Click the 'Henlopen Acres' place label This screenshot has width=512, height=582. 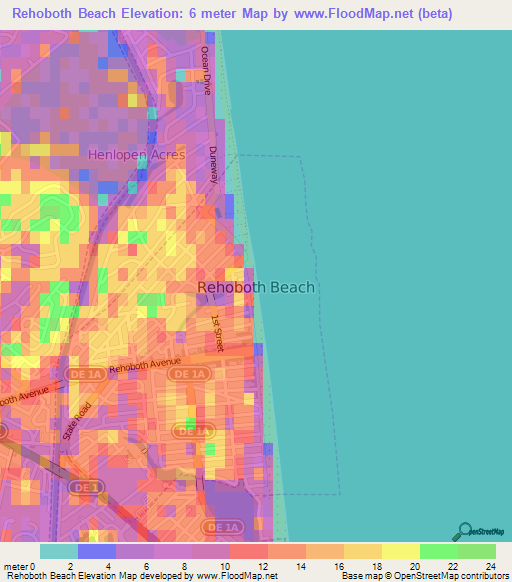(136, 154)
